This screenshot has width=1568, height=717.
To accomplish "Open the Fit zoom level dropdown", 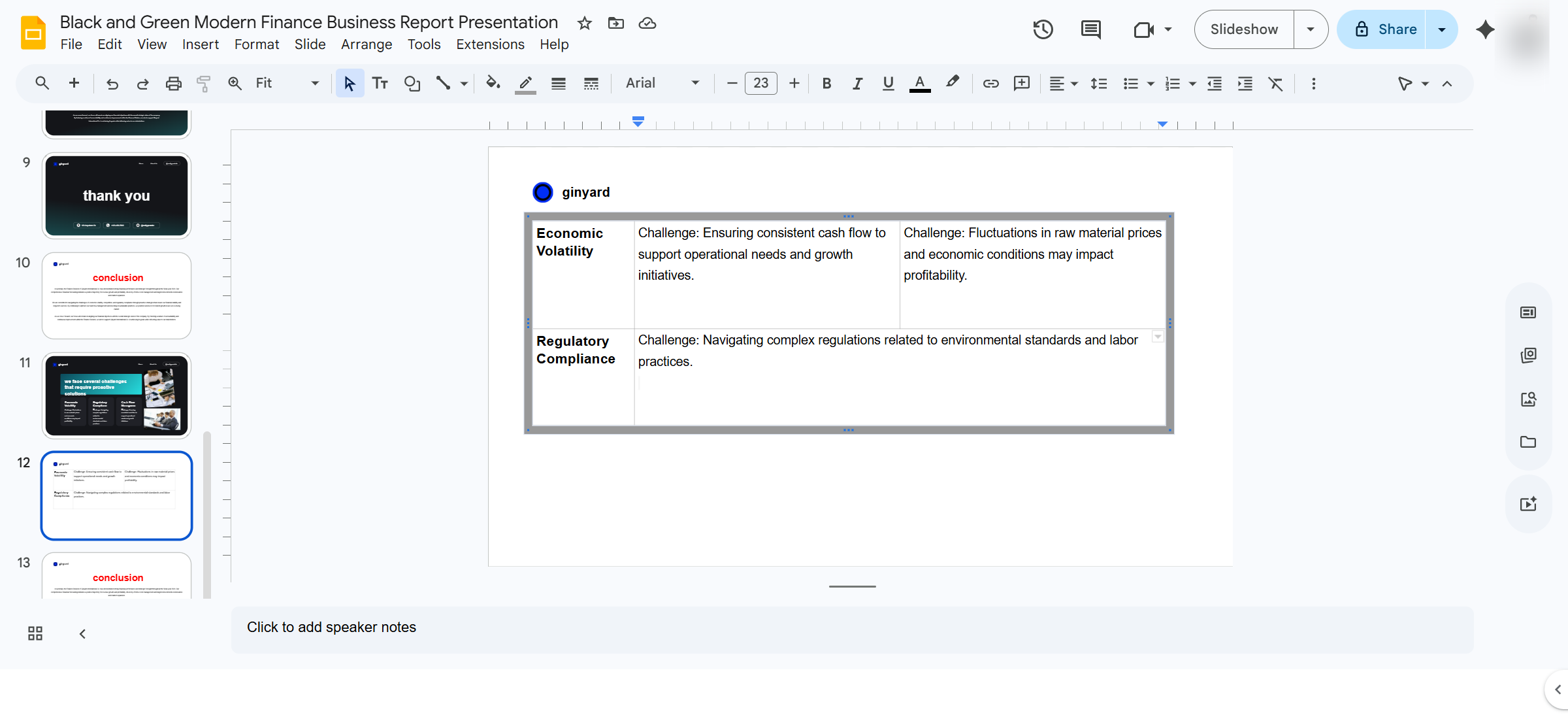I will [287, 83].
